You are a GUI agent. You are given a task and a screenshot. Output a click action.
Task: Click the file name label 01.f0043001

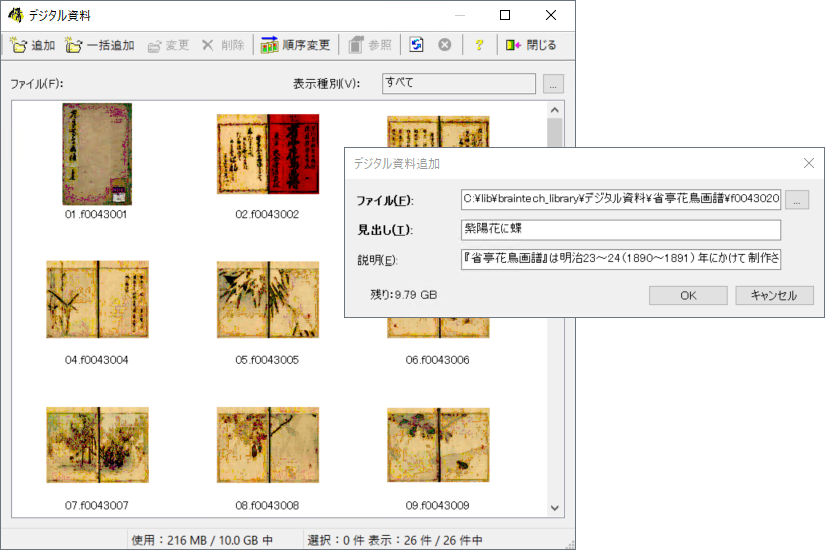(x=96, y=214)
